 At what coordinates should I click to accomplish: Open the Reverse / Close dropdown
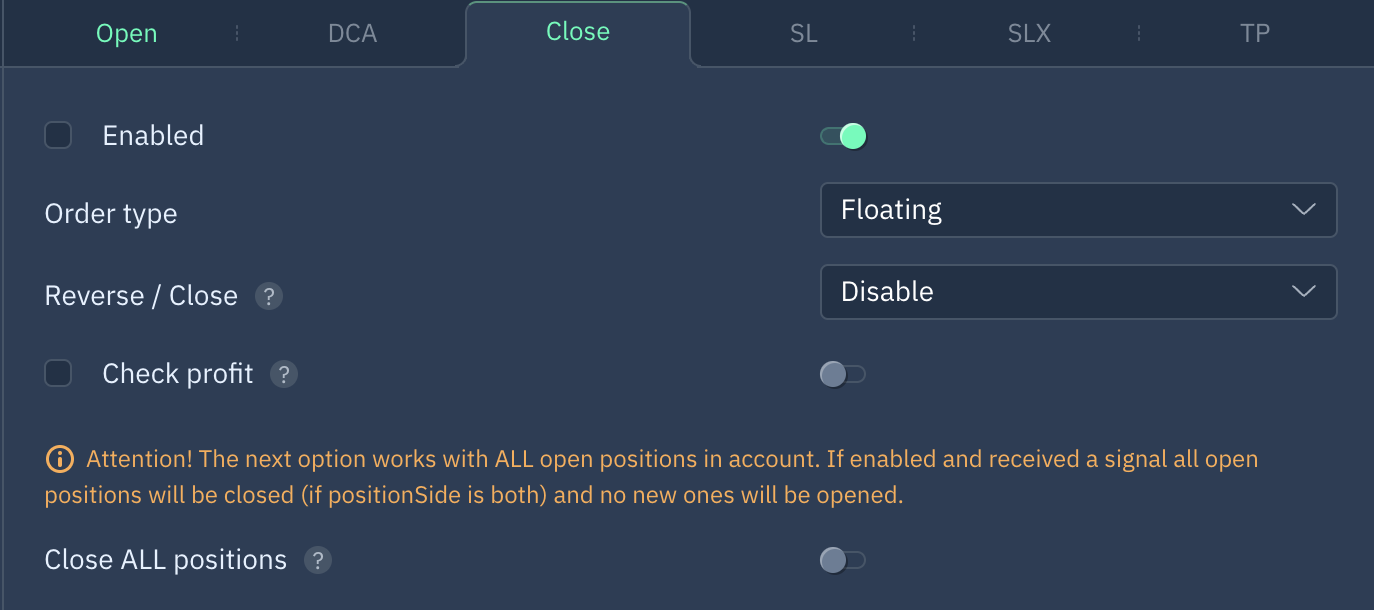[x=1078, y=292]
